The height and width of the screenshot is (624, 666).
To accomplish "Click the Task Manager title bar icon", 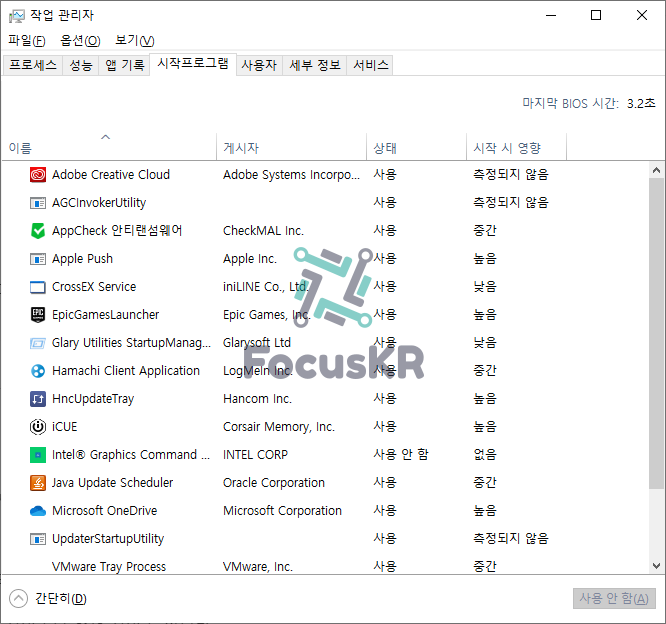I will tap(17, 16).
